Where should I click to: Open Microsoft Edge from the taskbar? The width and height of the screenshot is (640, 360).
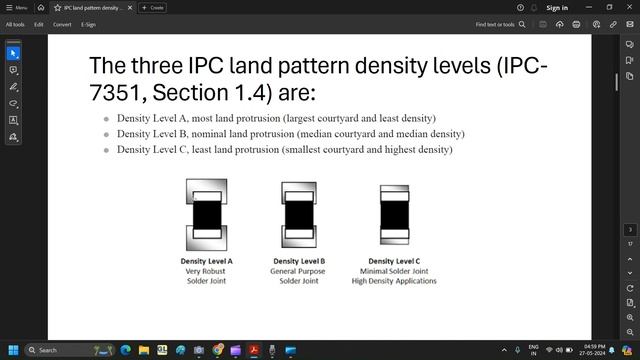tap(125, 350)
